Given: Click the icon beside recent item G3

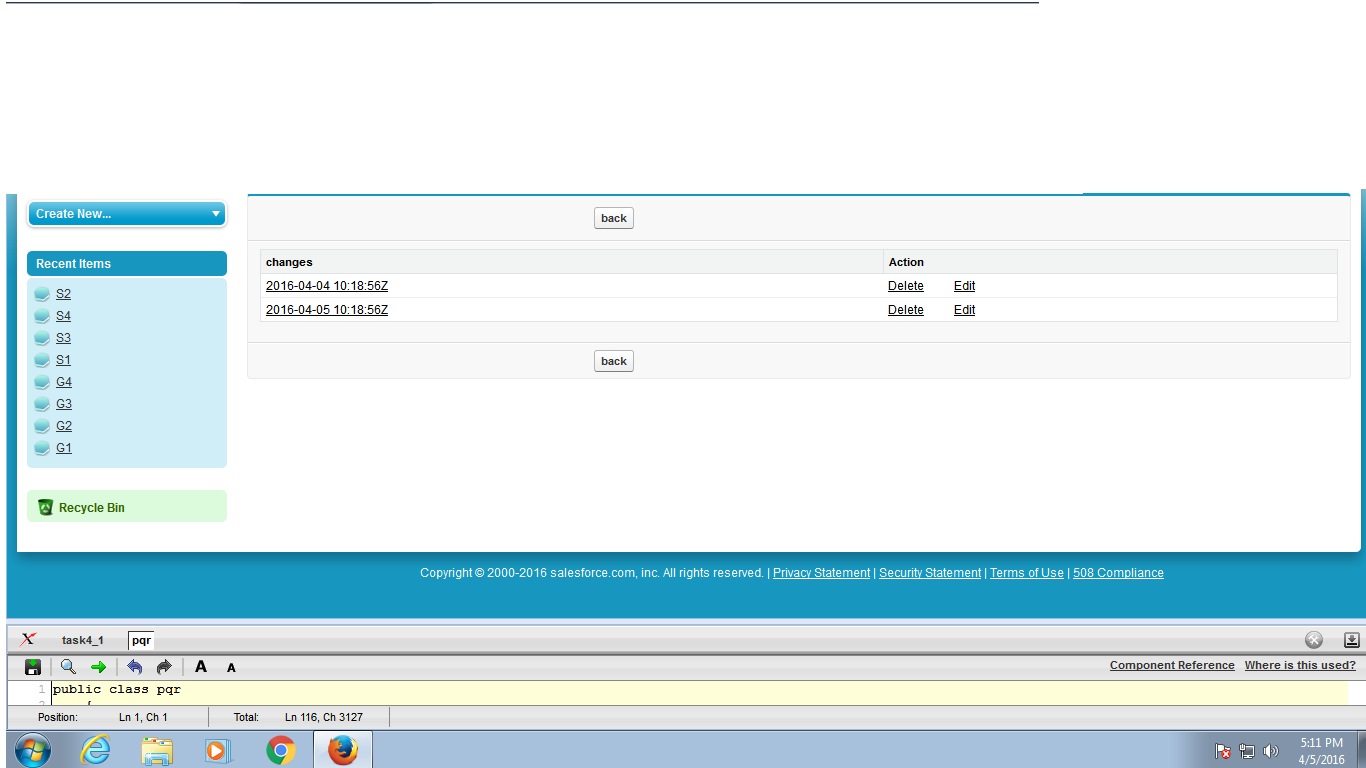Looking at the screenshot, I should point(42,404).
